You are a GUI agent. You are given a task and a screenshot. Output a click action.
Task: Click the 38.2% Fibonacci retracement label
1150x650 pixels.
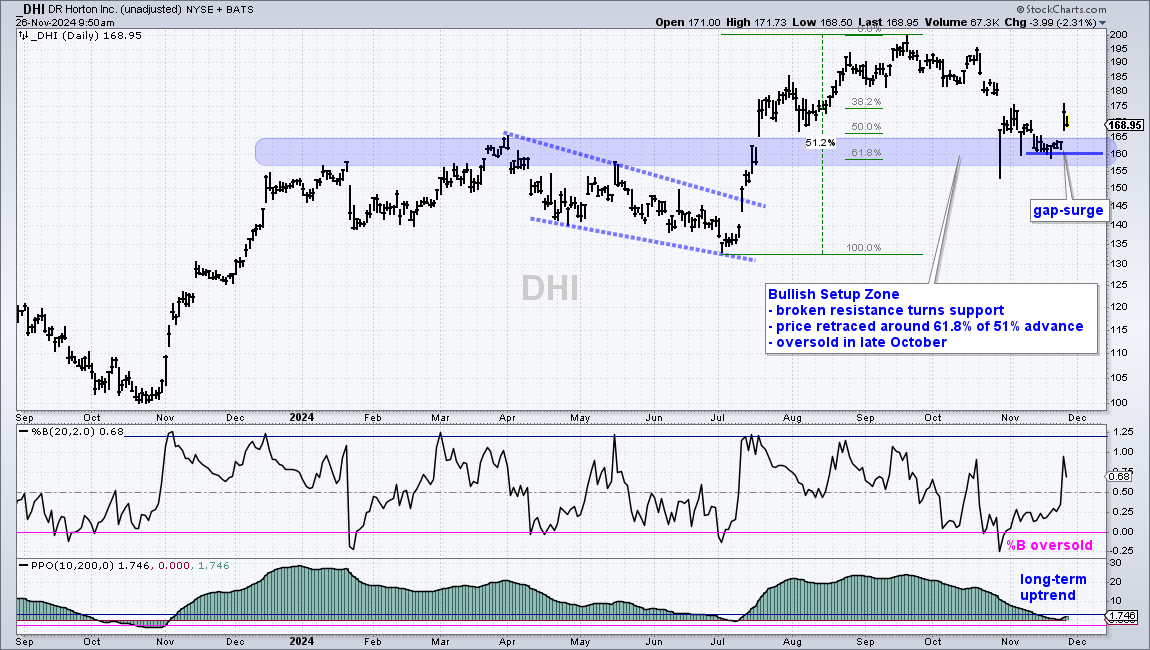866,102
